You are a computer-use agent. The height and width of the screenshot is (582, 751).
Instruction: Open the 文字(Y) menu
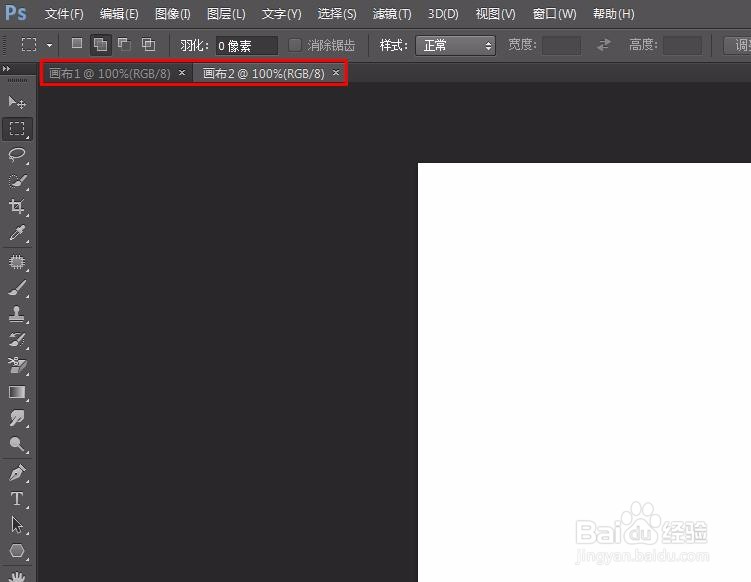(281, 14)
